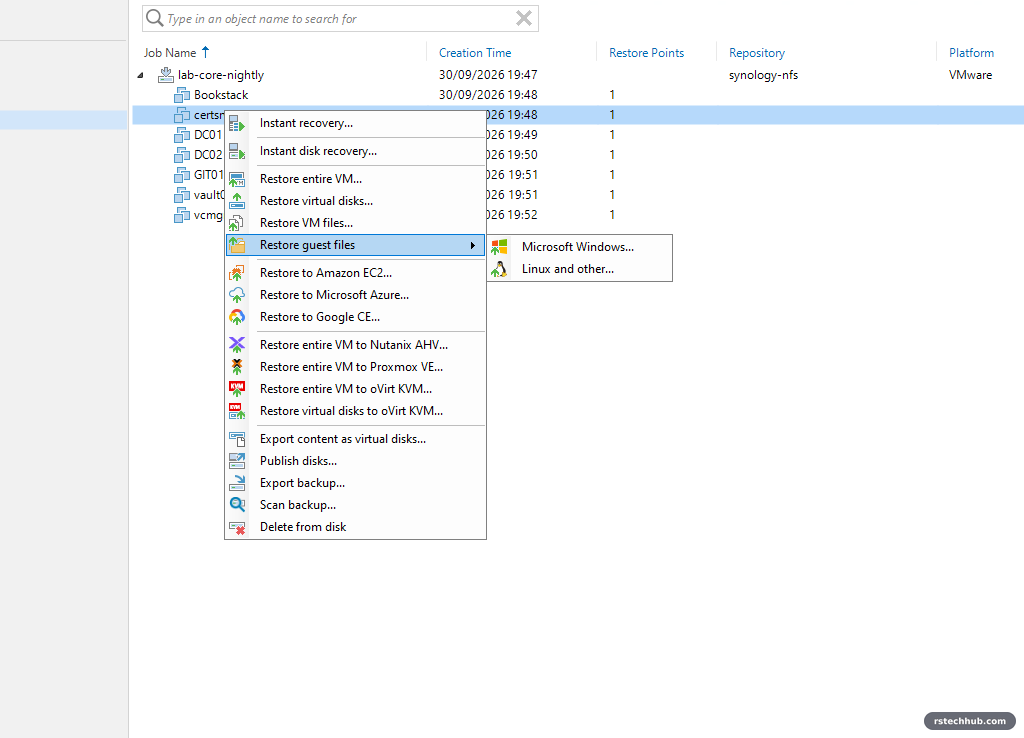Click the search magnifier icon
This screenshot has height=738, width=1024.
pos(155,18)
